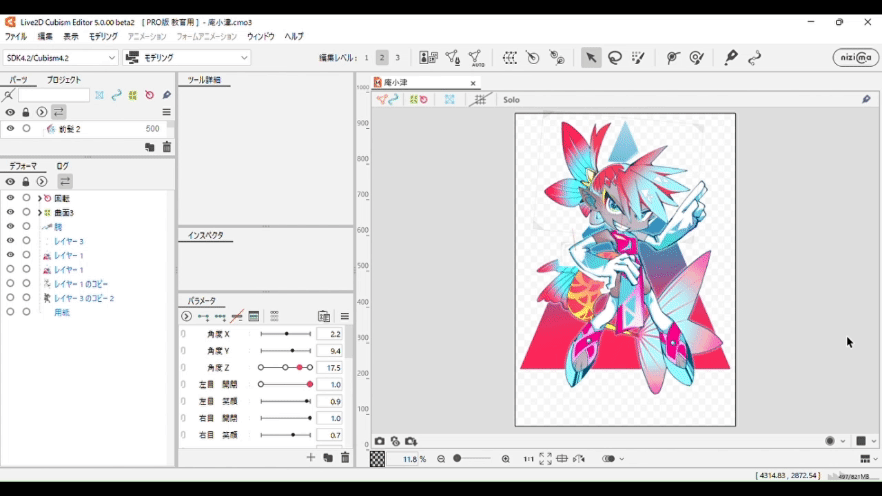Click the AUTO mesh generator icon
This screenshot has height=496, width=882.
tap(476, 57)
